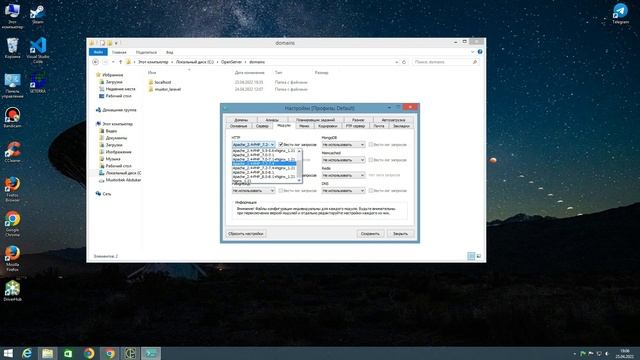640x360 pixels.
Task: Open Internet Explorer from the taskbar
Action: pyautogui.click(x=27, y=353)
